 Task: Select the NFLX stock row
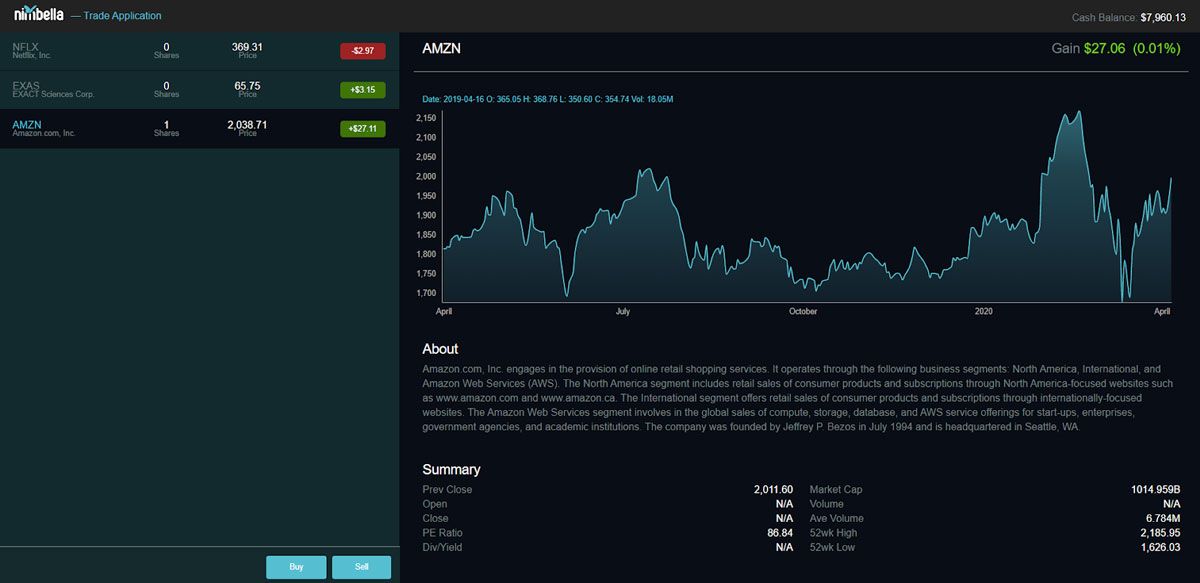point(200,51)
